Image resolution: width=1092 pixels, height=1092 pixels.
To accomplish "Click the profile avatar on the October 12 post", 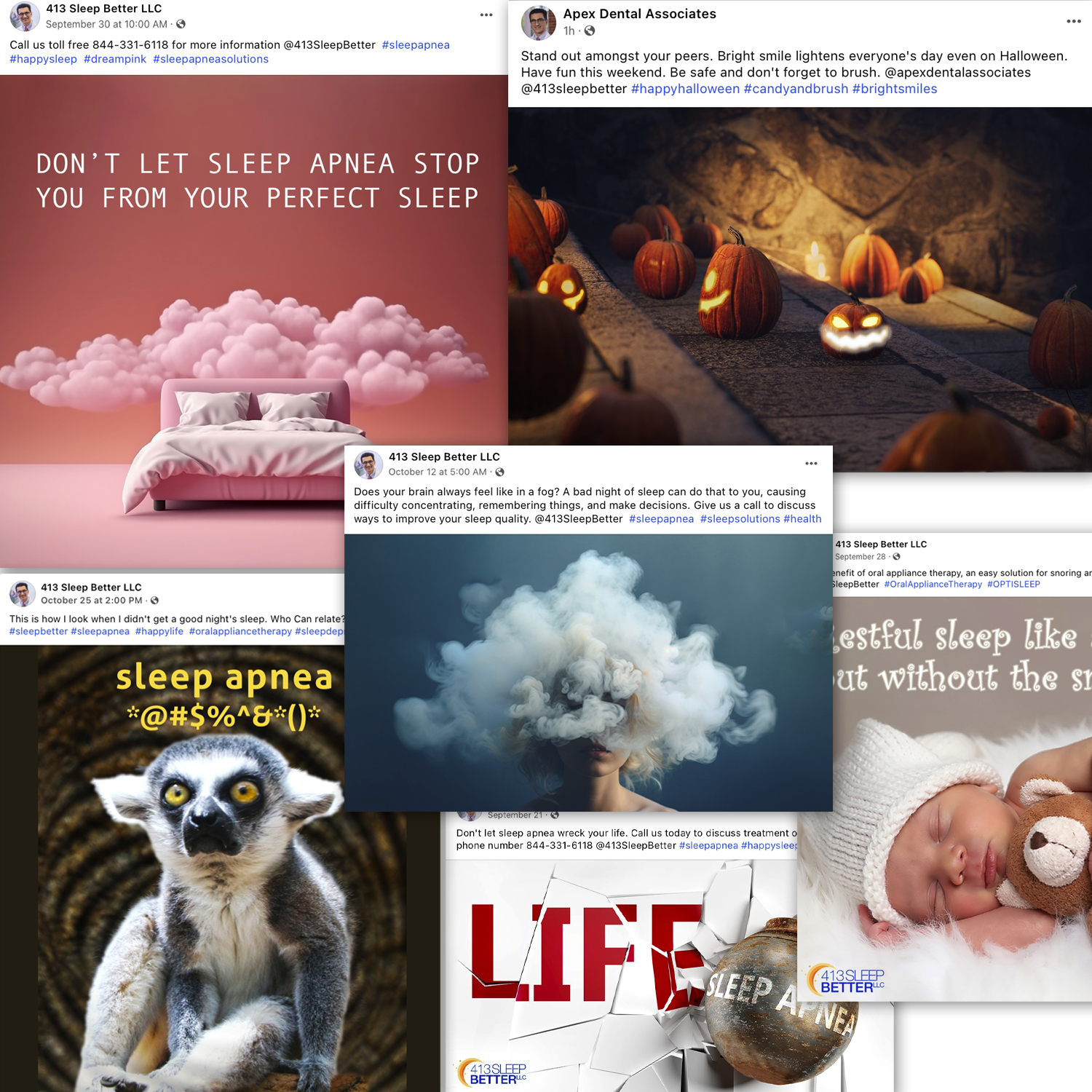I will click(368, 464).
